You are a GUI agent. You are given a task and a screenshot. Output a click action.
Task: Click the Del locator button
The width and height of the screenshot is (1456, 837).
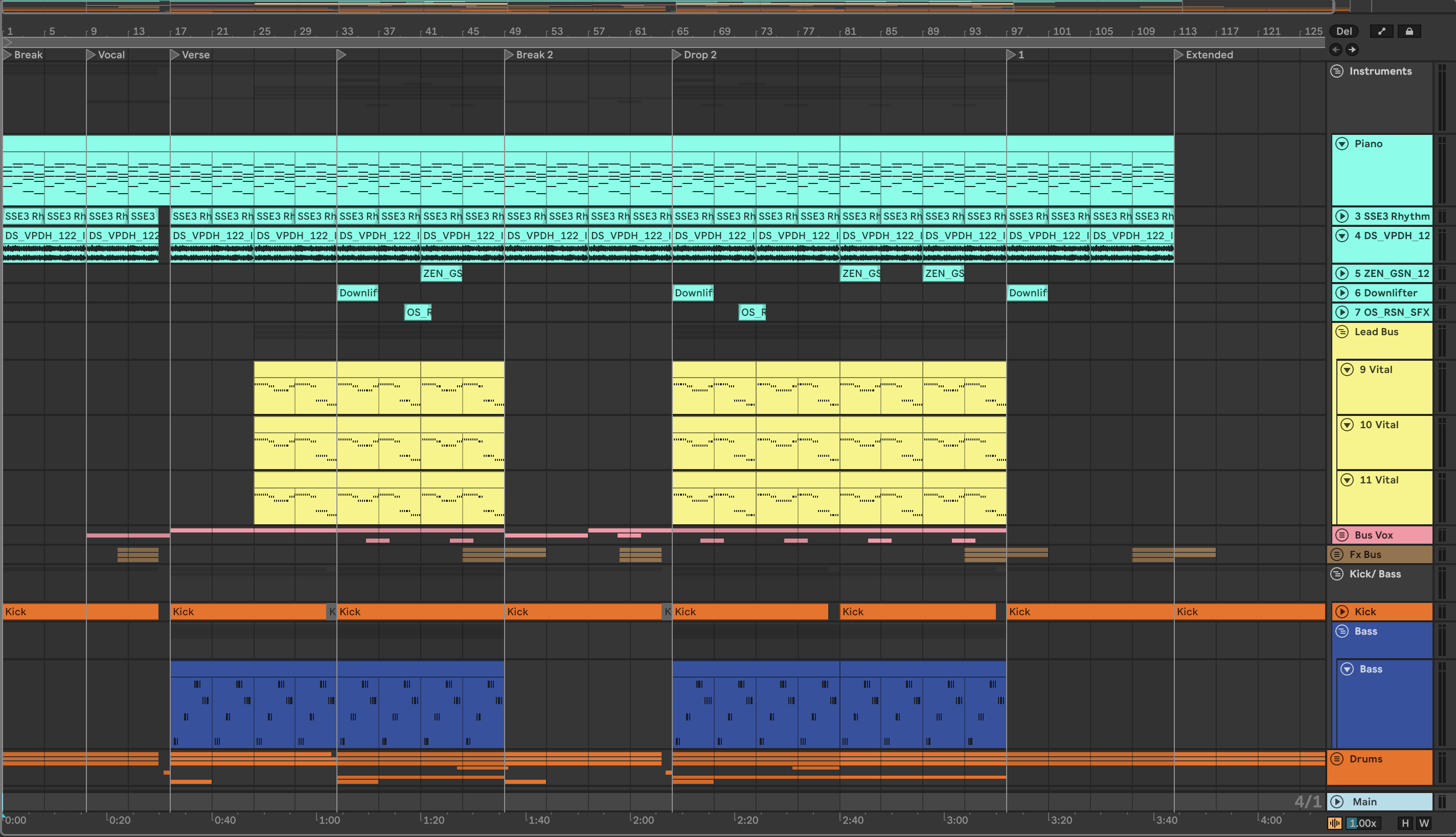point(1344,32)
